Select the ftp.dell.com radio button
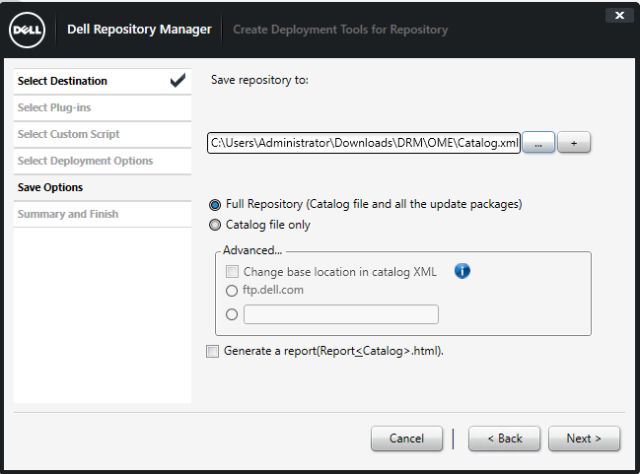640x474 pixels. click(x=232, y=290)
